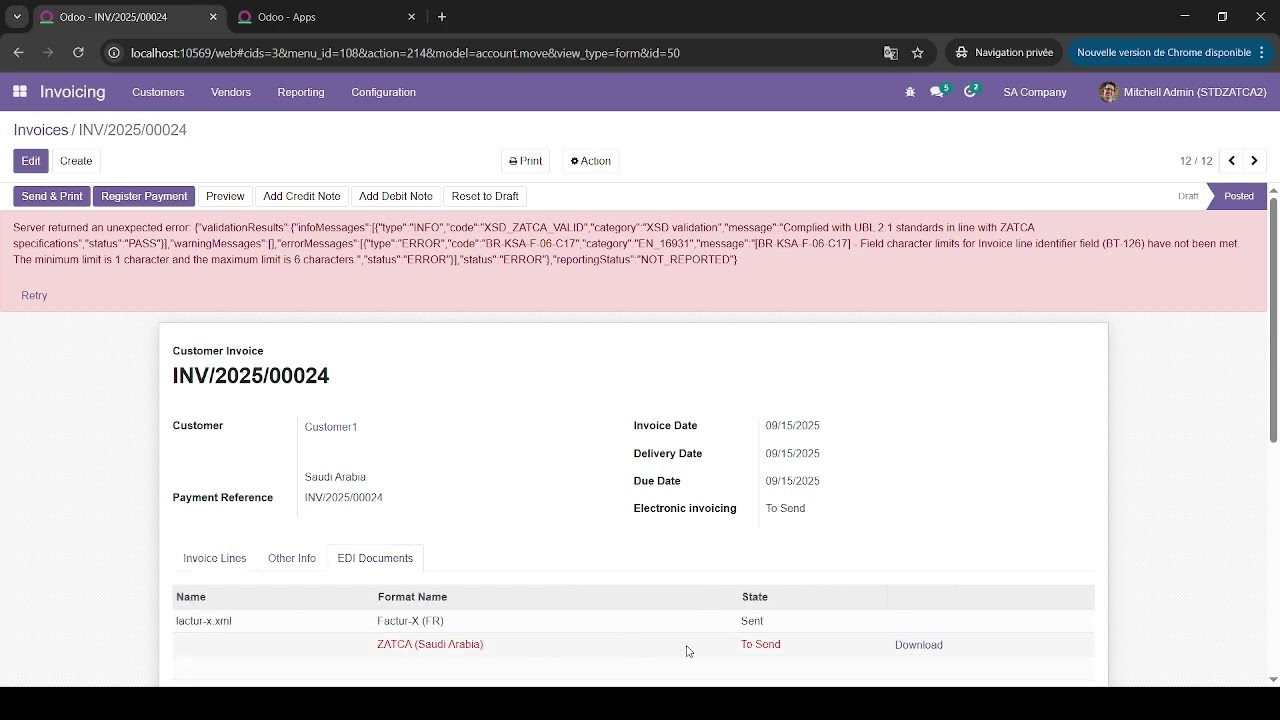Open the Other Info tab

292,558
